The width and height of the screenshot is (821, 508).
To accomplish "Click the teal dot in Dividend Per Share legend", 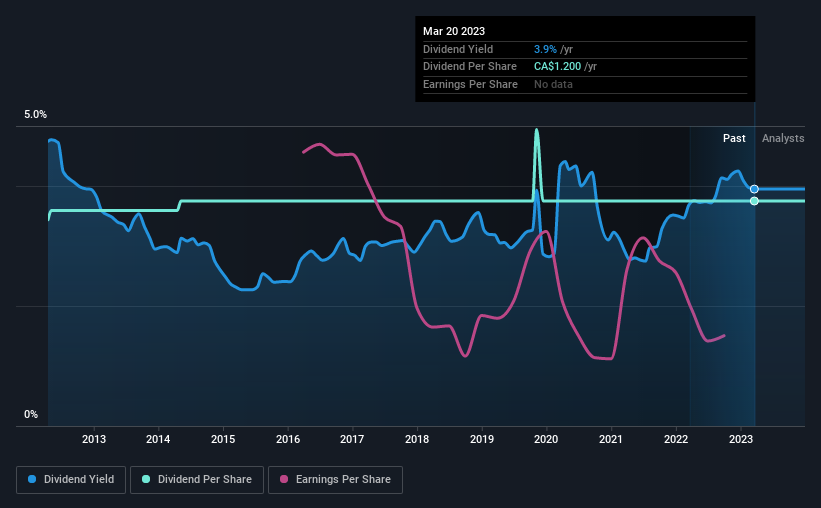I will tap(146, 479).
